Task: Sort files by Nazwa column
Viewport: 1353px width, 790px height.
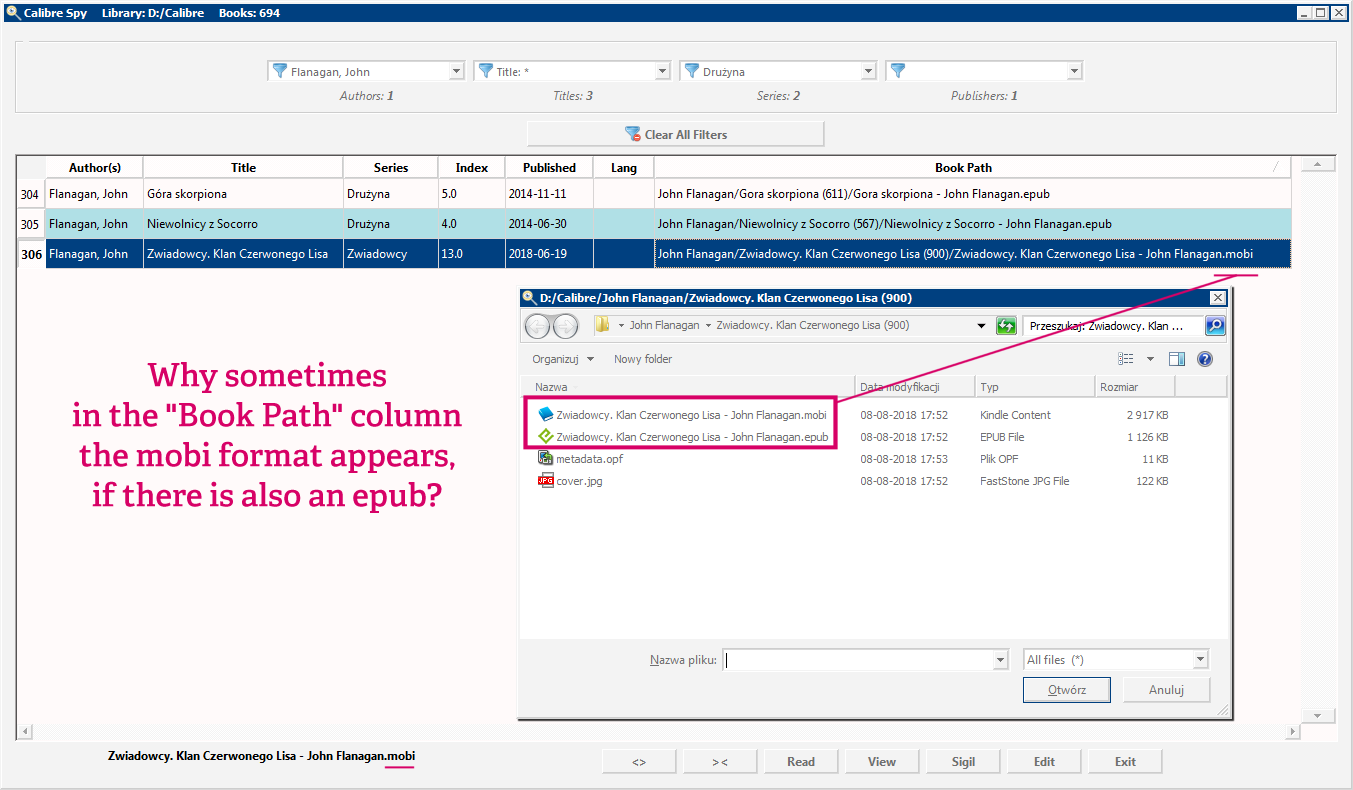Action: (x=690, y=387)
